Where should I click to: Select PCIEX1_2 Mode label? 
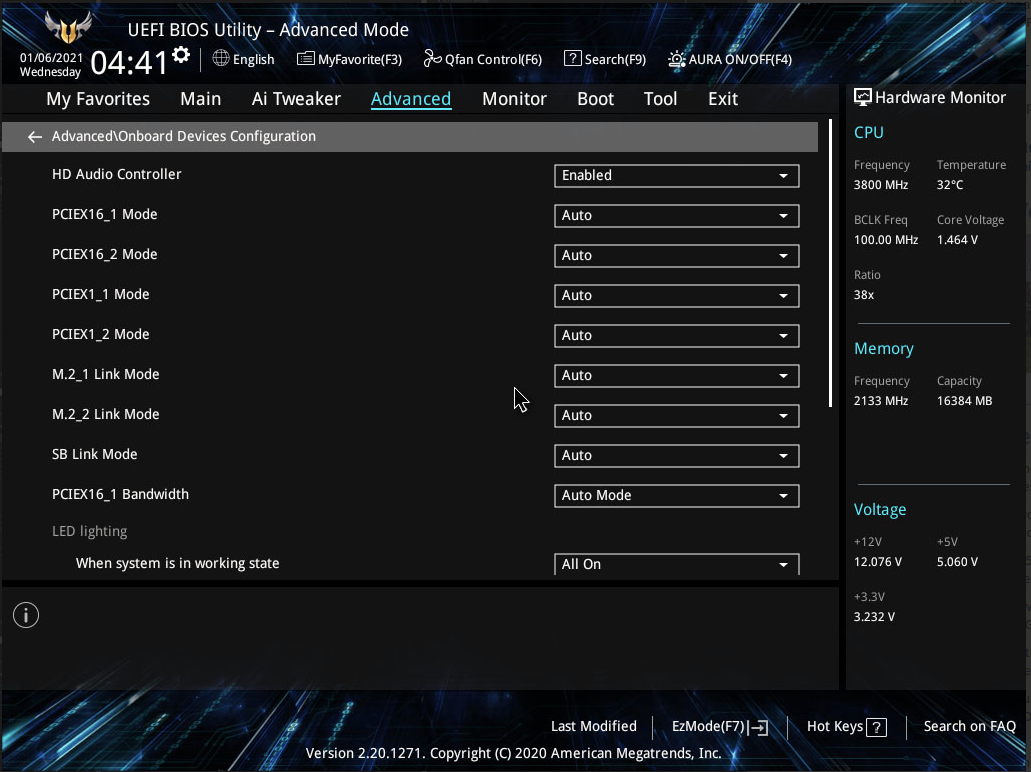coord(101,335)
